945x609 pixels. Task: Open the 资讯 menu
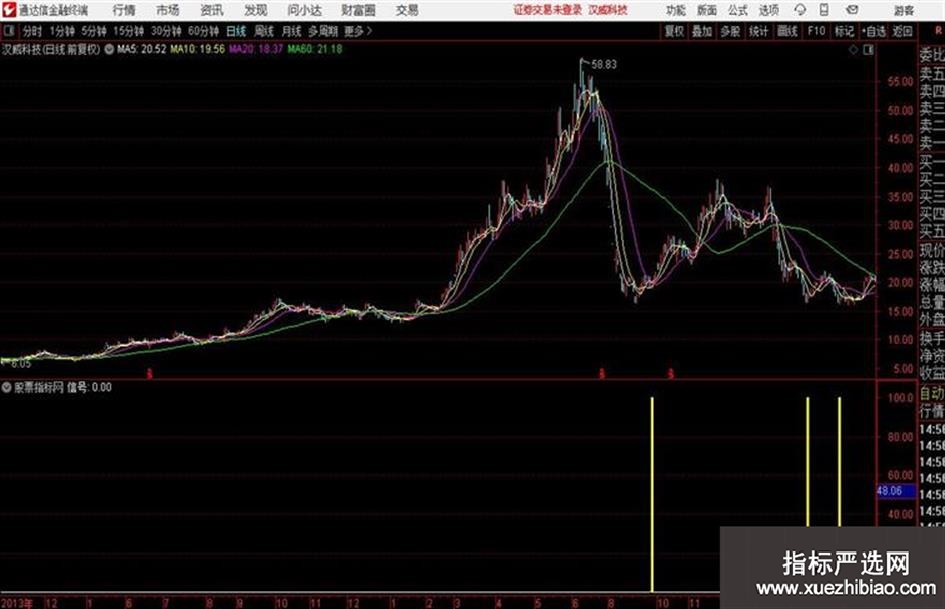tap(211, 10)
